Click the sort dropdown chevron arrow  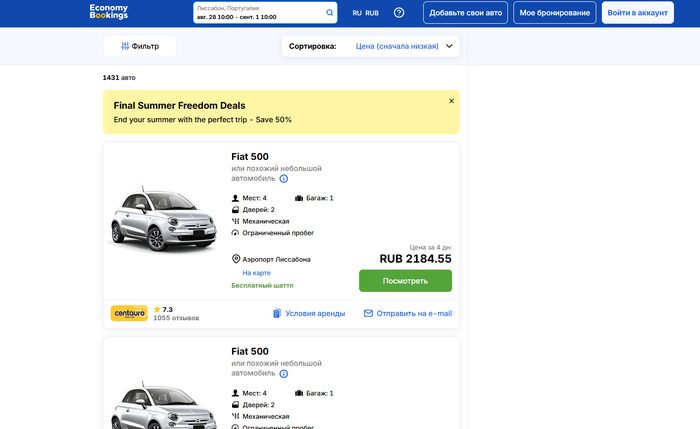click(x=449, y=46)
